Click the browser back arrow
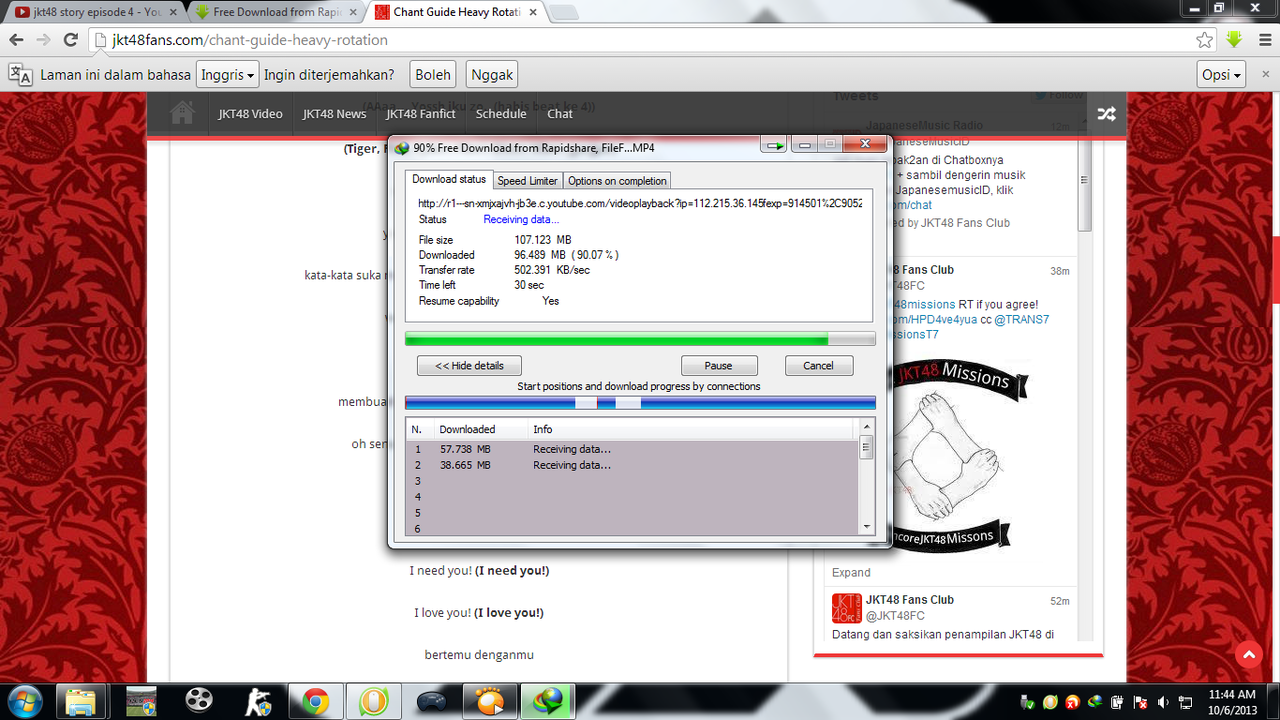The height and width of the screenshot is (720, 1280). point(16,40)
